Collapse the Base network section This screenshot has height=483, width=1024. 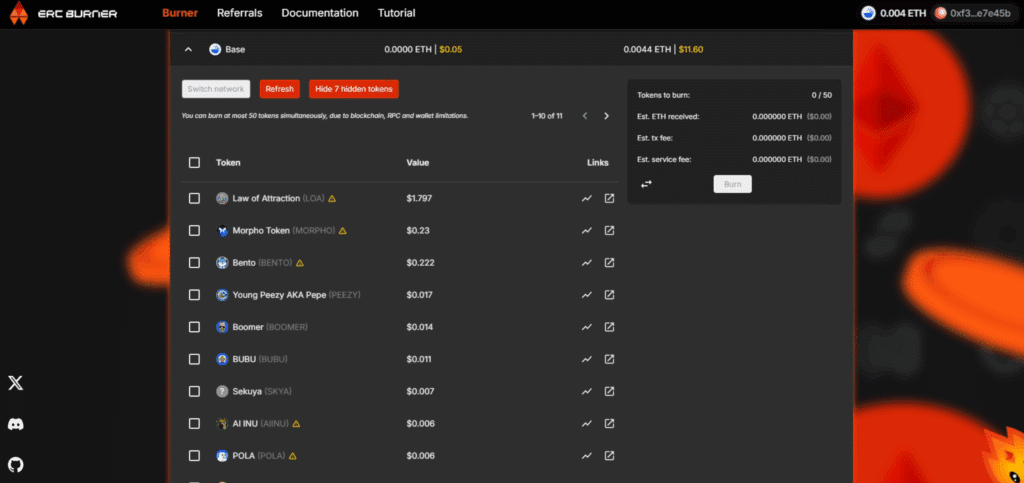click(x=188, y=49)
